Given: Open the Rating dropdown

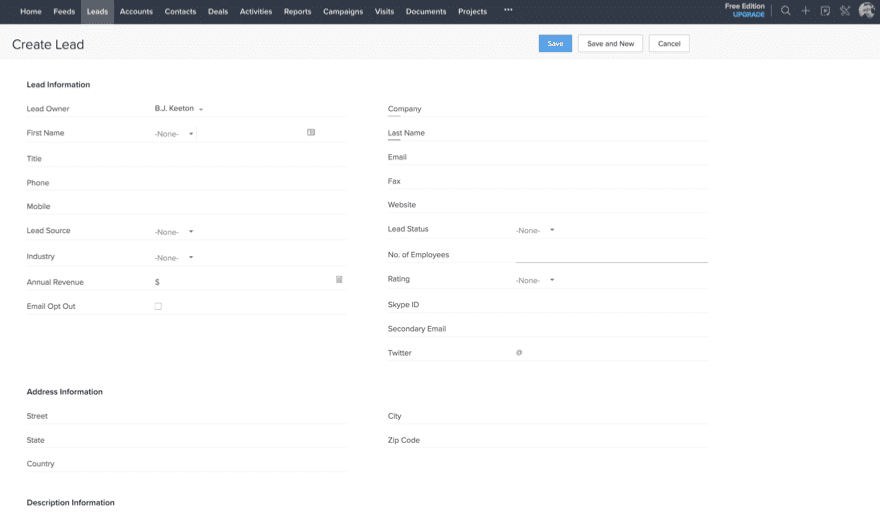Looking at the screenshot, I should [535, 281].
